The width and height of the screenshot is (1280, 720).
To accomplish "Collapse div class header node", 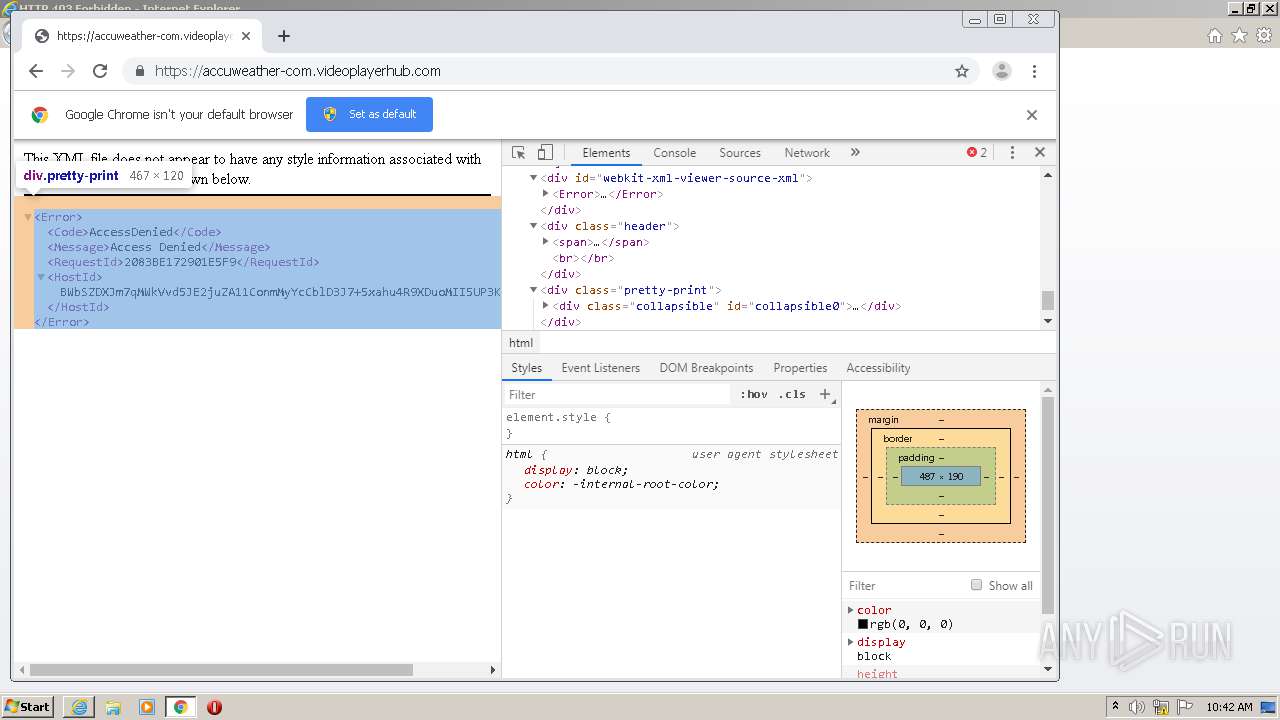I will (x=534, y=226).
